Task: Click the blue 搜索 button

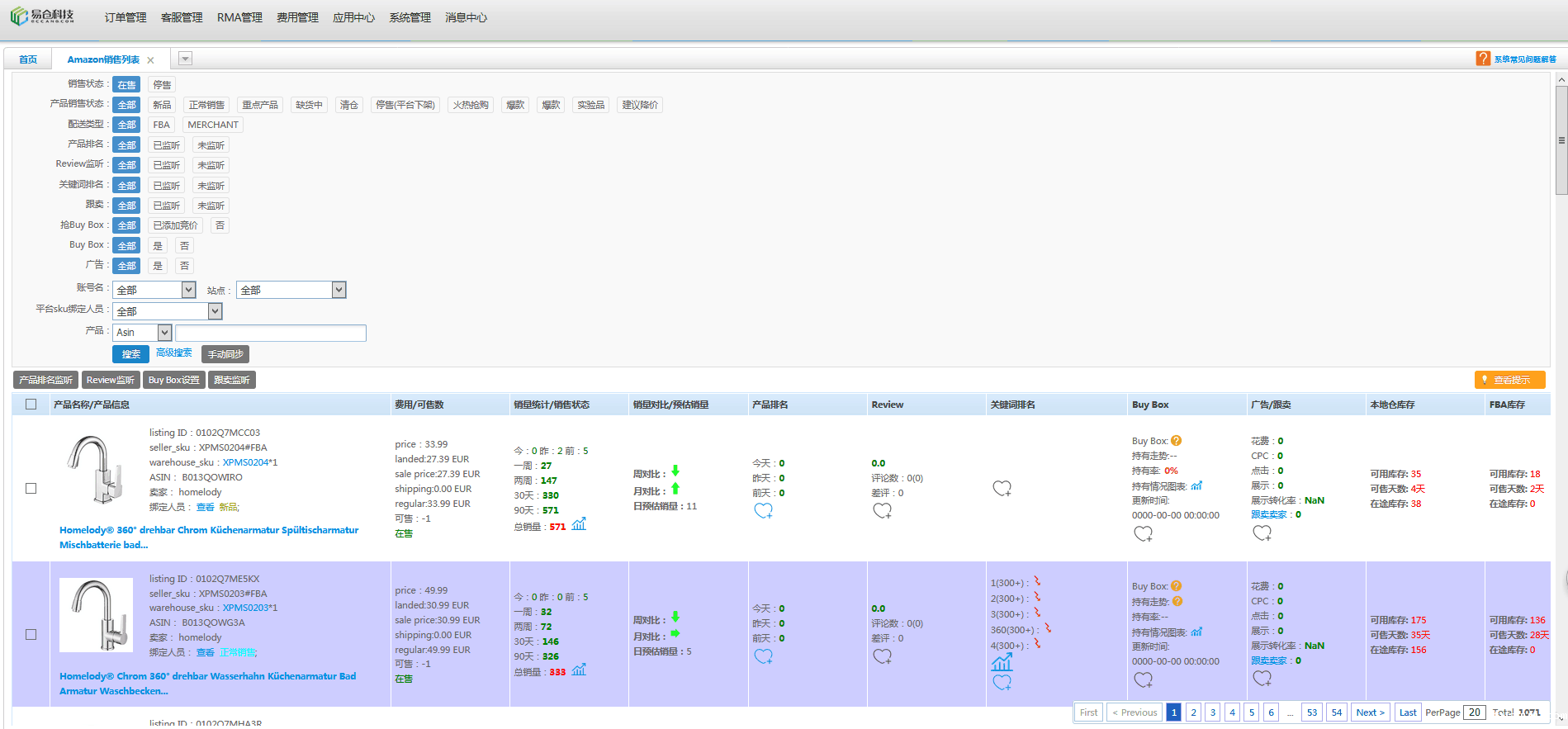Action: pyautogui.click(x=130, y=354)
